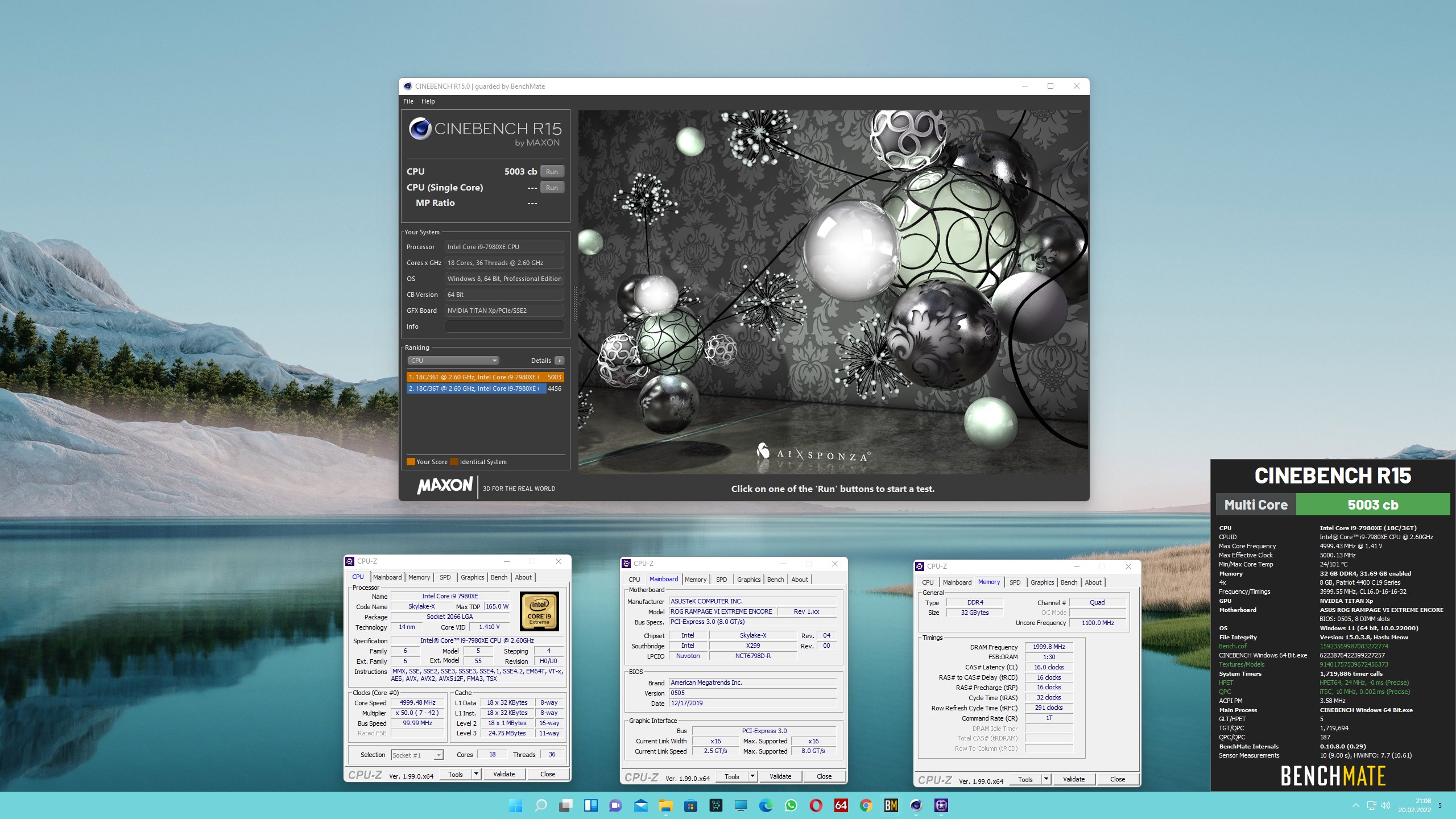This screenshot has height=819, width=1456.
Task: Switch to Graphics tab in Memory CPU-Z window
Action: [x=1042, y=582]
